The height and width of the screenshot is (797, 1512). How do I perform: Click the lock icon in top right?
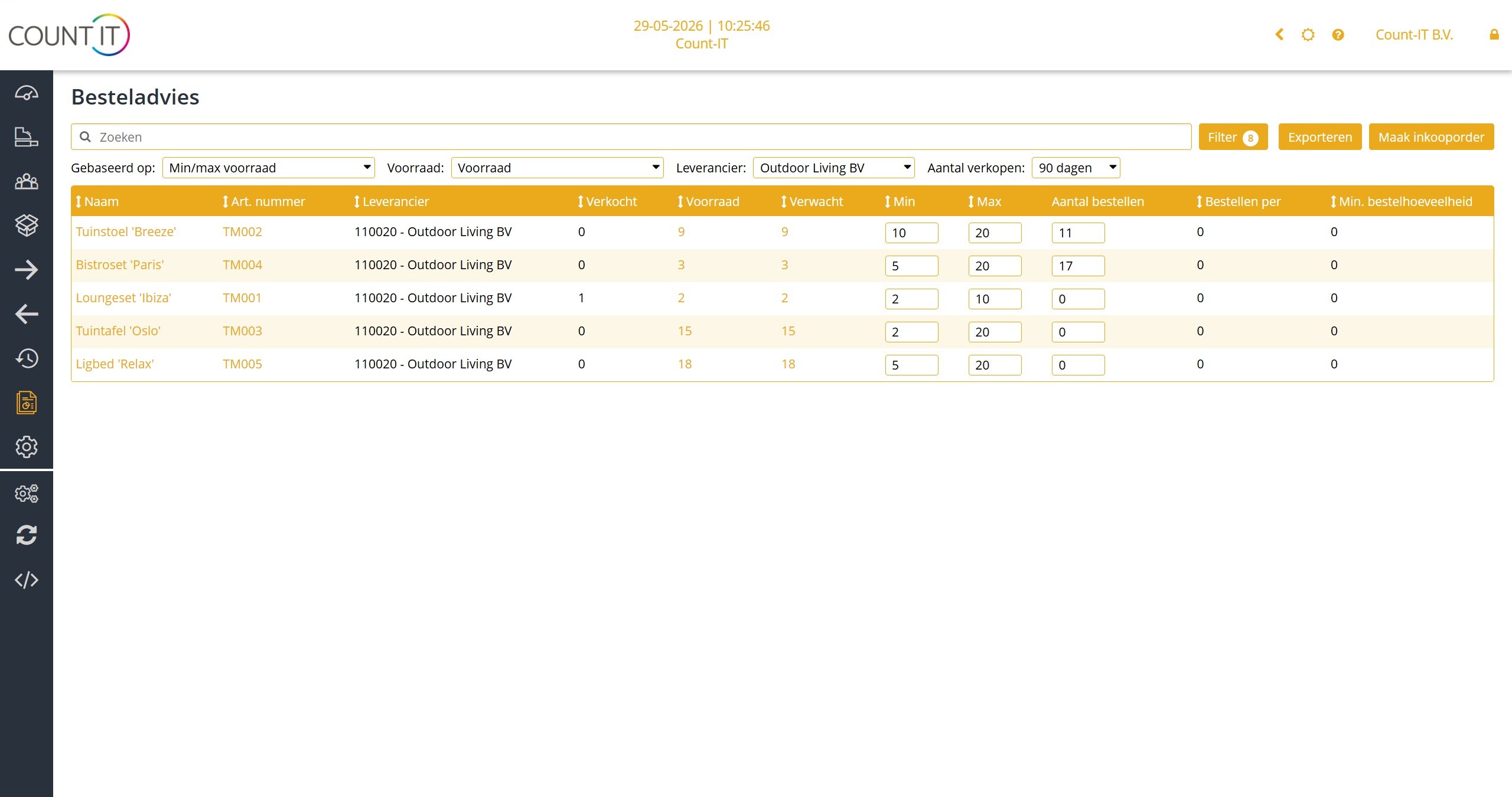pos(1494,34)
